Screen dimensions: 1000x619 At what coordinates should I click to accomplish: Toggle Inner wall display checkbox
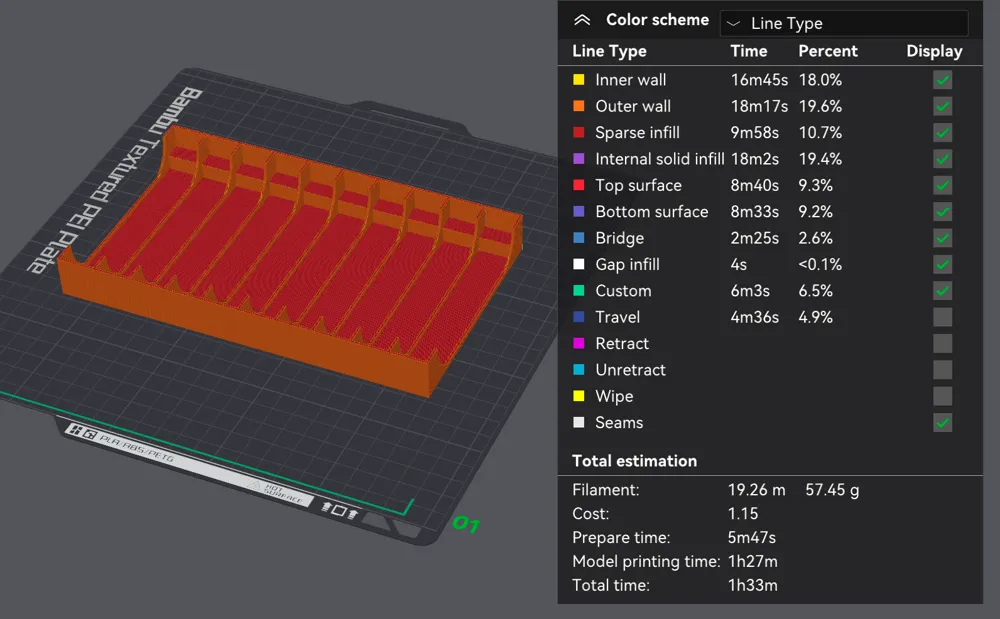point(943,80)
